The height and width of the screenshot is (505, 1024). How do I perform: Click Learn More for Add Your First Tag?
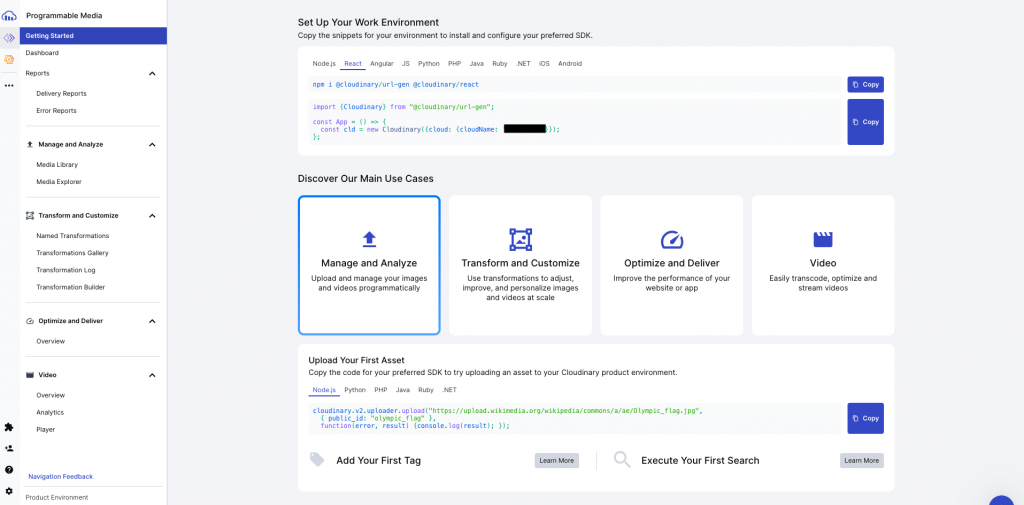tap(556, 461)
